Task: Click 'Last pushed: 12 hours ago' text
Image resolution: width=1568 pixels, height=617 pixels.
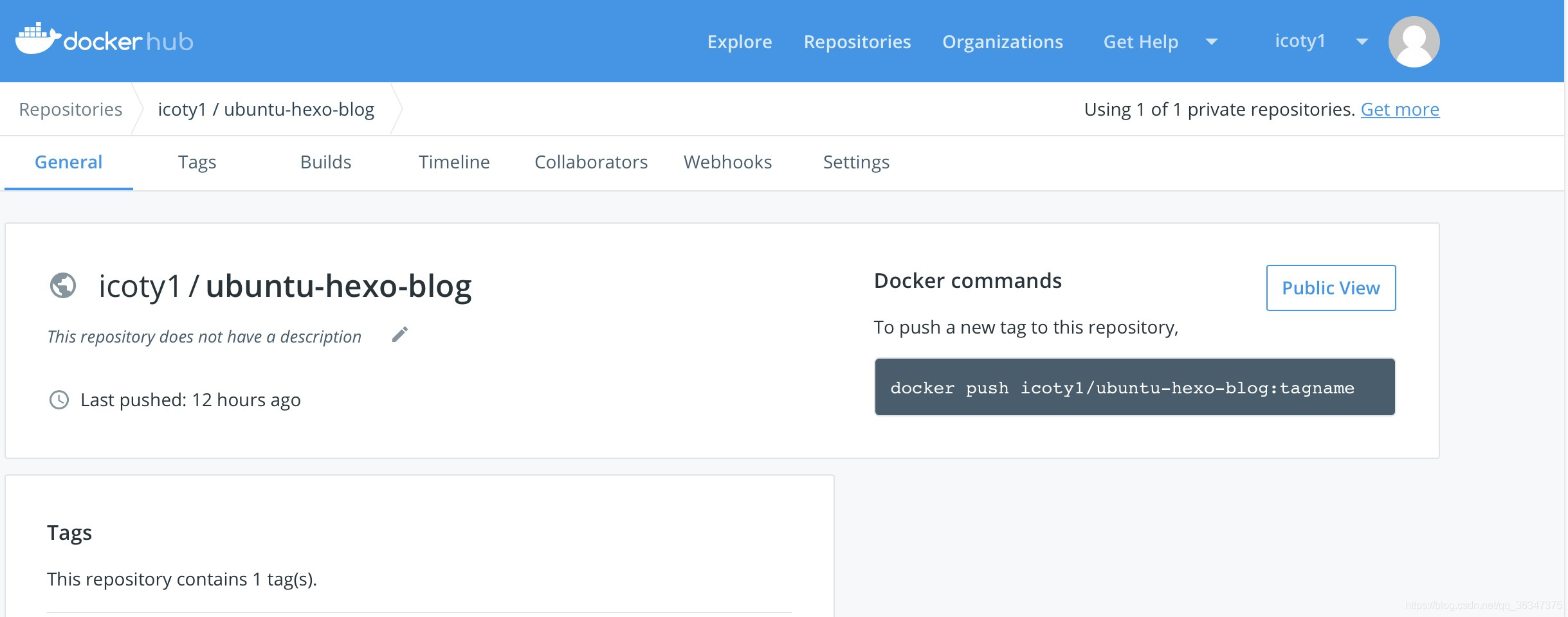Action: 190,400
